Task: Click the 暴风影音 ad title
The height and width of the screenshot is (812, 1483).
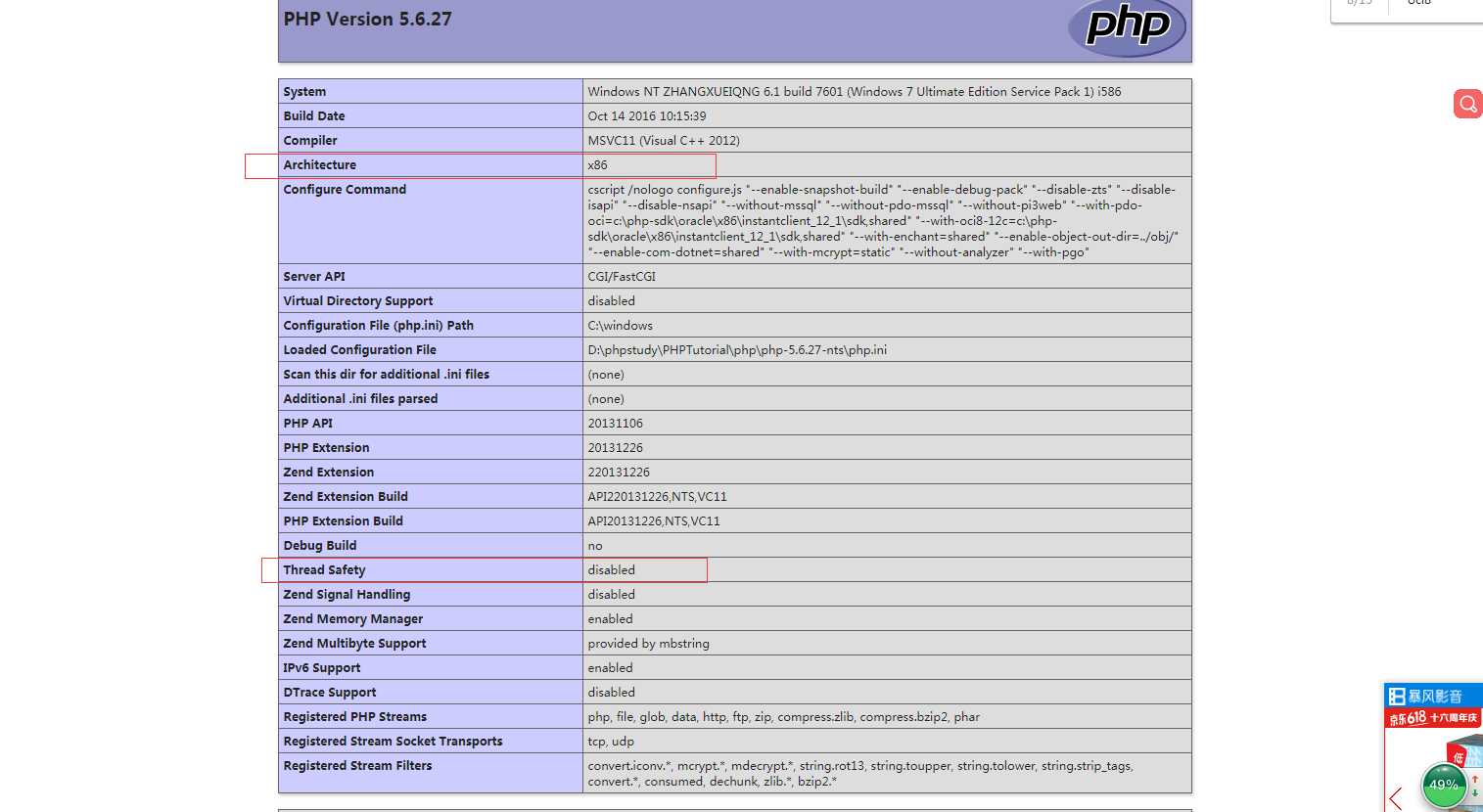Action: click(1435, 697)
